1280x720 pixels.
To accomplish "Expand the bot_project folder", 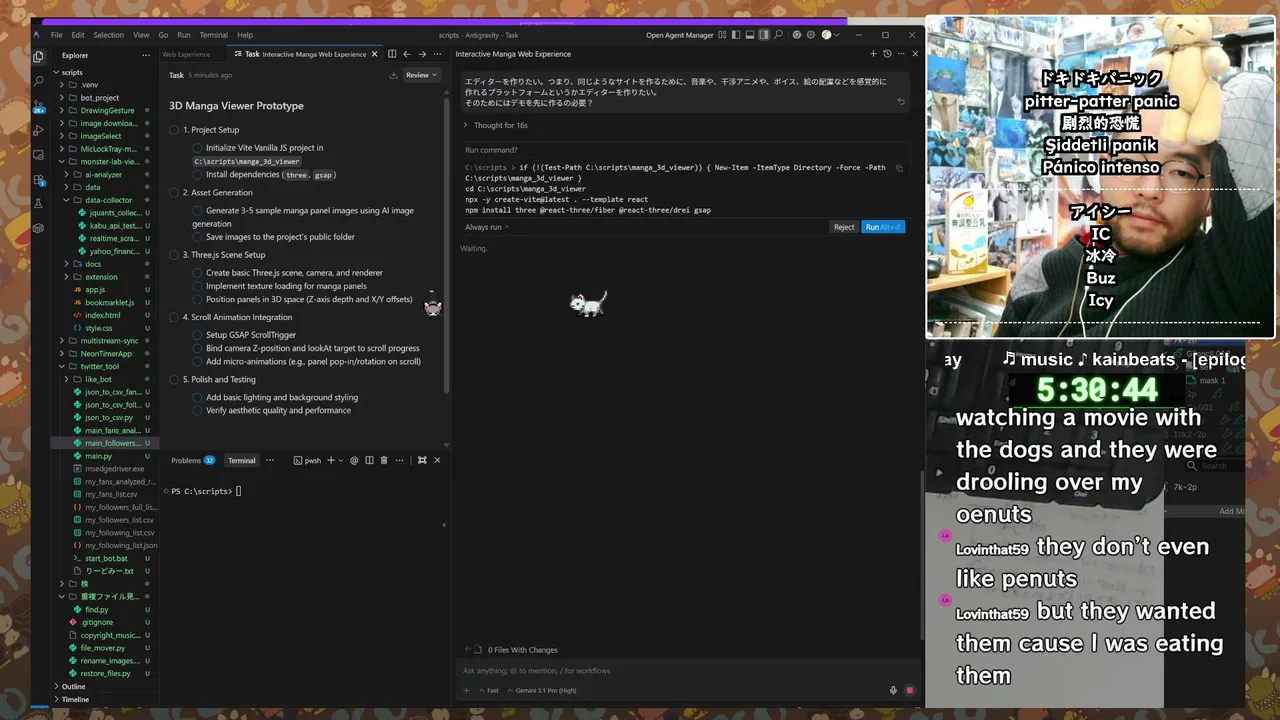I will point(62,98).
